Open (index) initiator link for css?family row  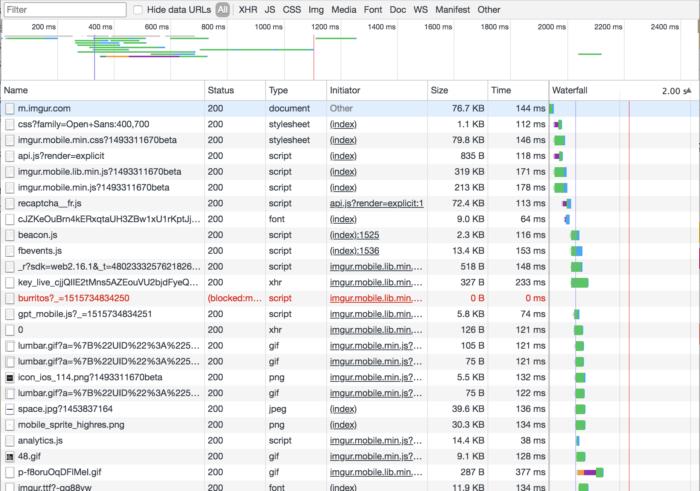343,125
